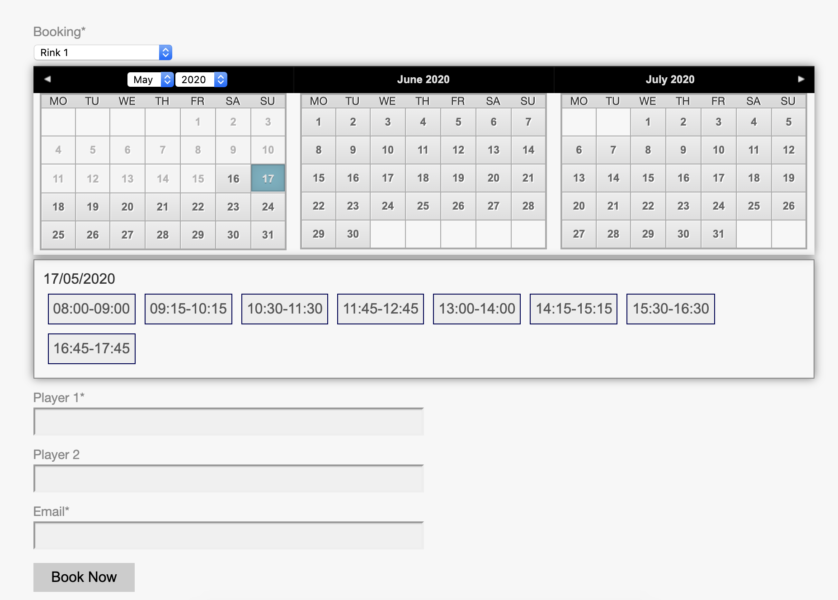Open the May month dropdown

pos(150,80)
